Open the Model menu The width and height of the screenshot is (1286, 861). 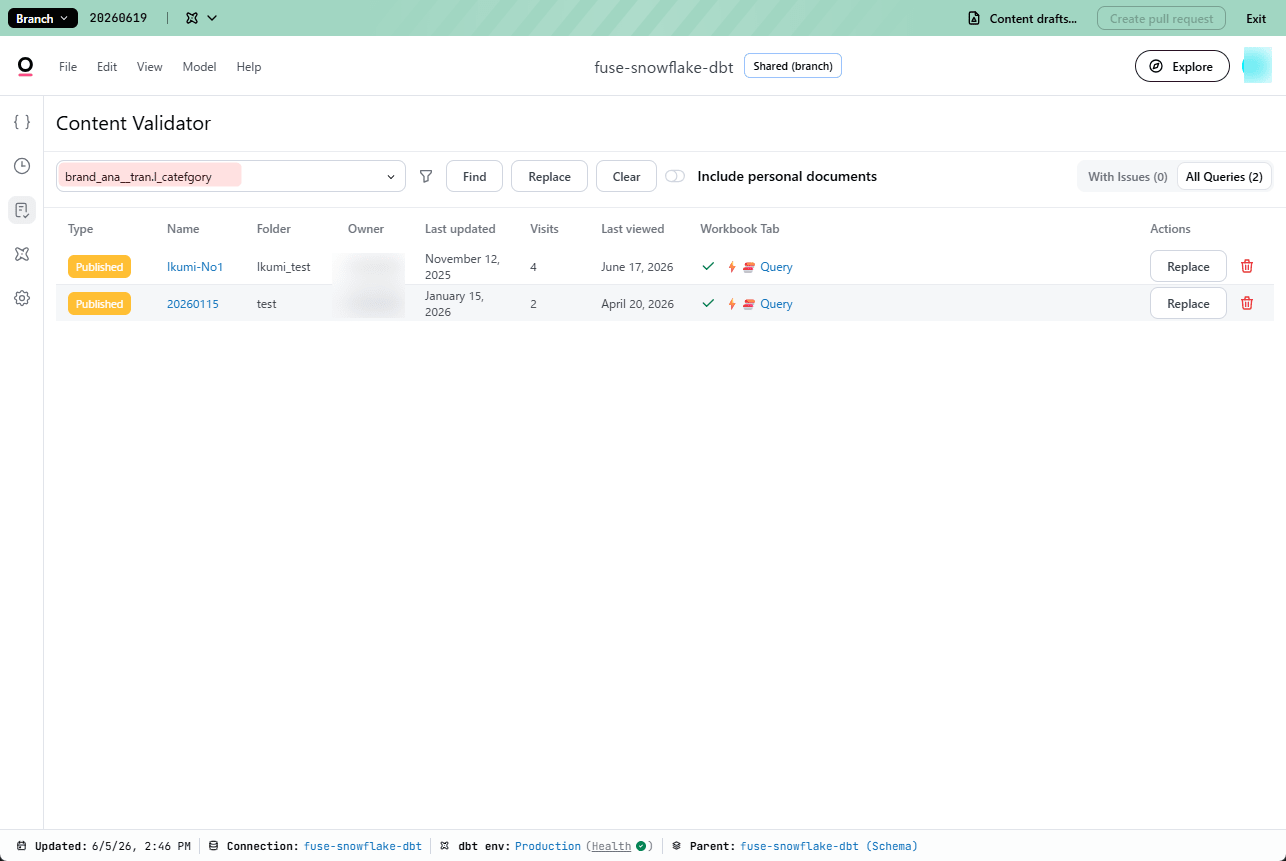(199, 67)
